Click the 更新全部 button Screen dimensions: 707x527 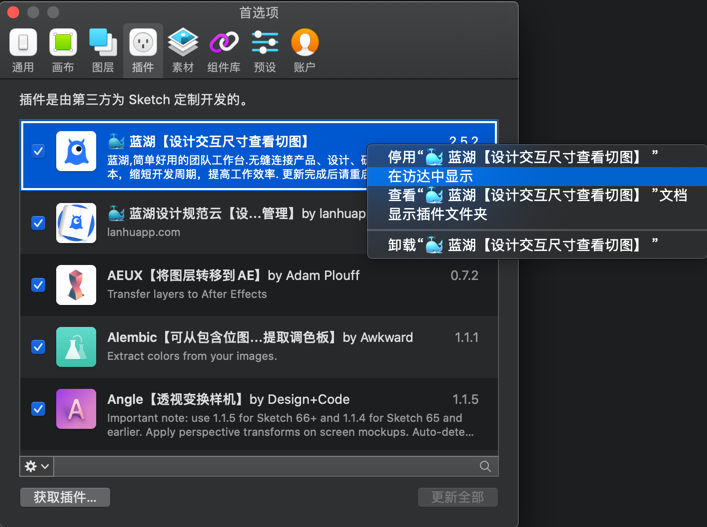(x=458, y=497)
